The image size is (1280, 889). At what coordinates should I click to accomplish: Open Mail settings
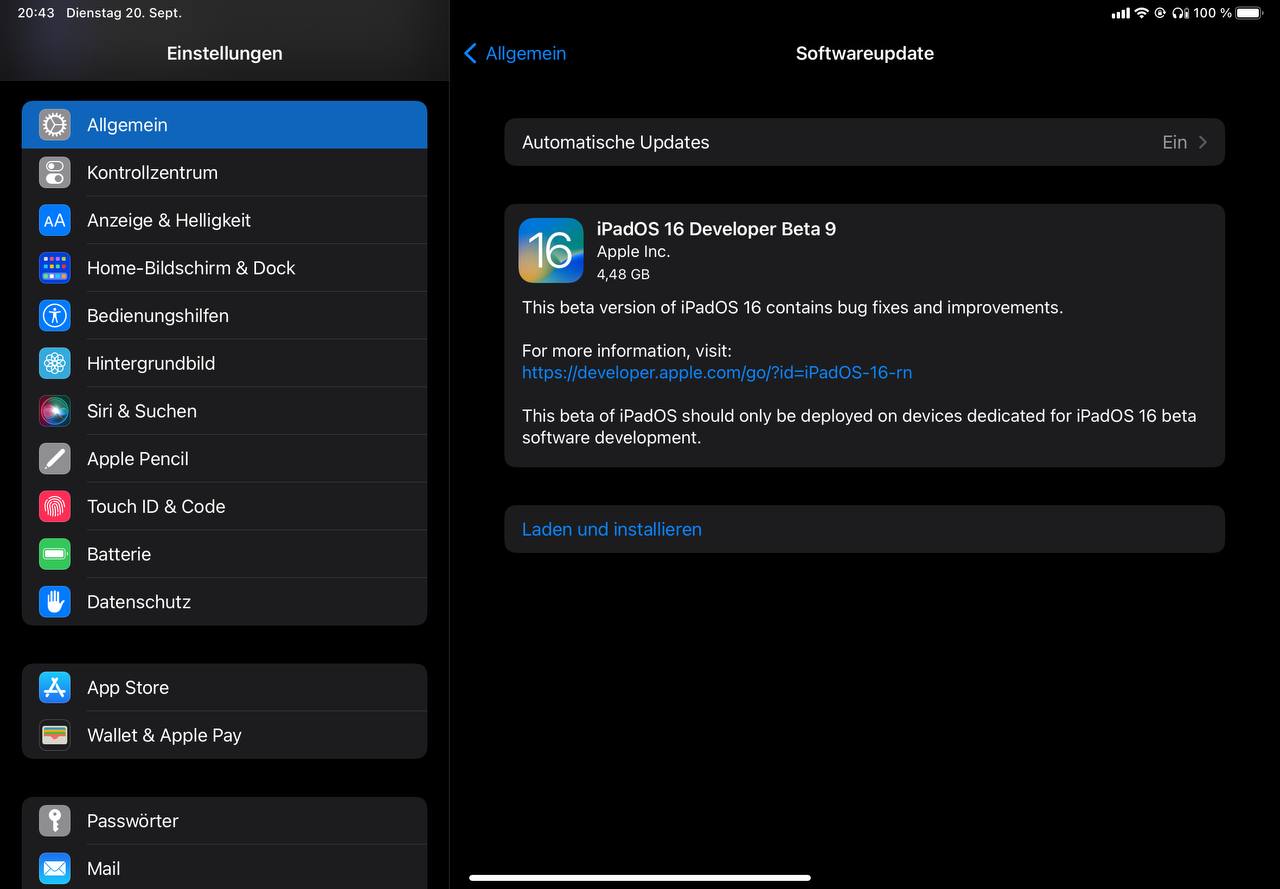coord(224,868)
